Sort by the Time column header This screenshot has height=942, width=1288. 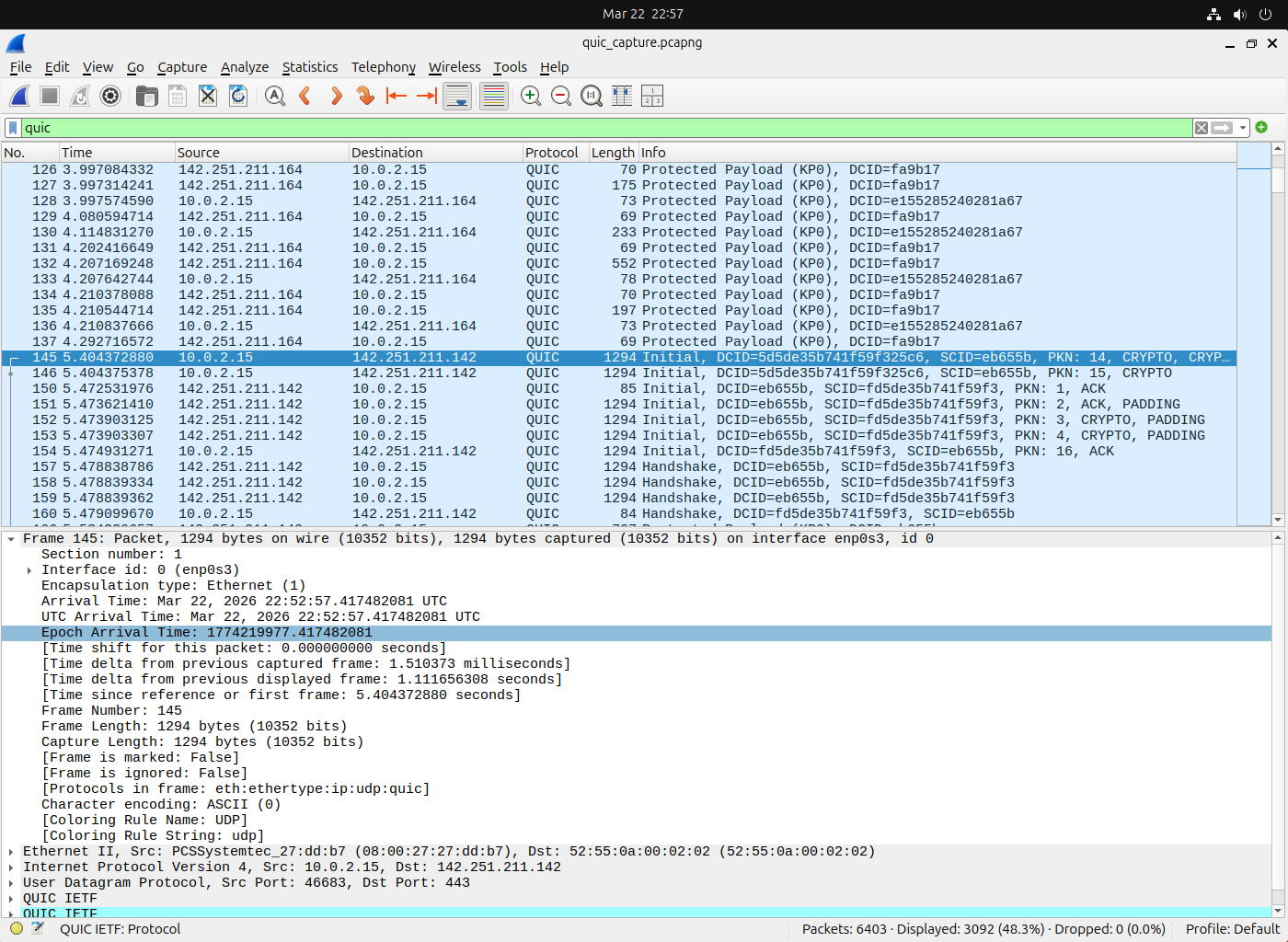[116, 153]
